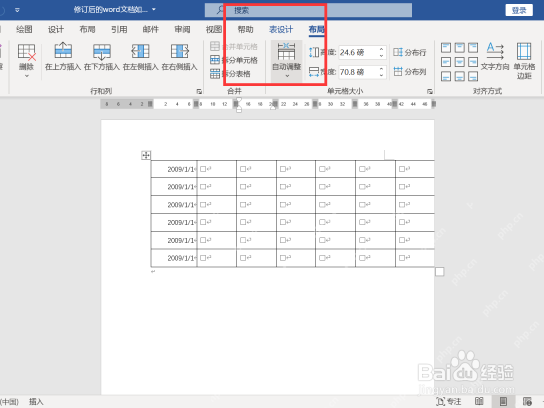Toggle checkbox in third row, fifth column
544x408 pixels.
point(322,205)
